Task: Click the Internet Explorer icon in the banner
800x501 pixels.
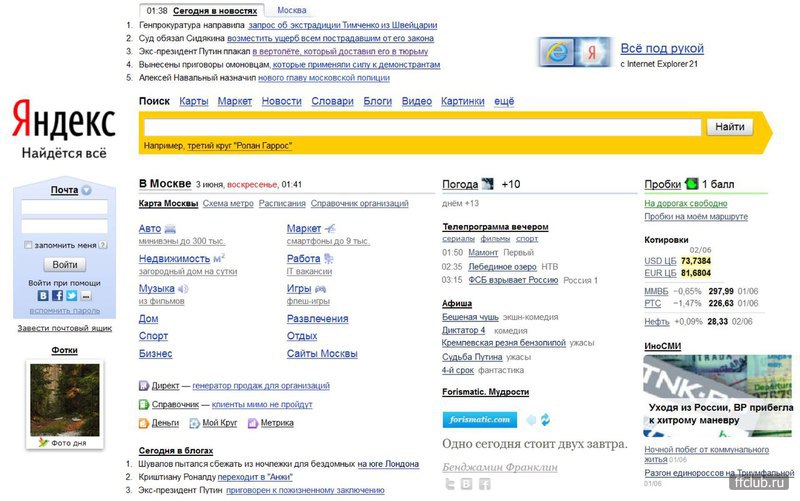Action: click(x=557, y=53)
